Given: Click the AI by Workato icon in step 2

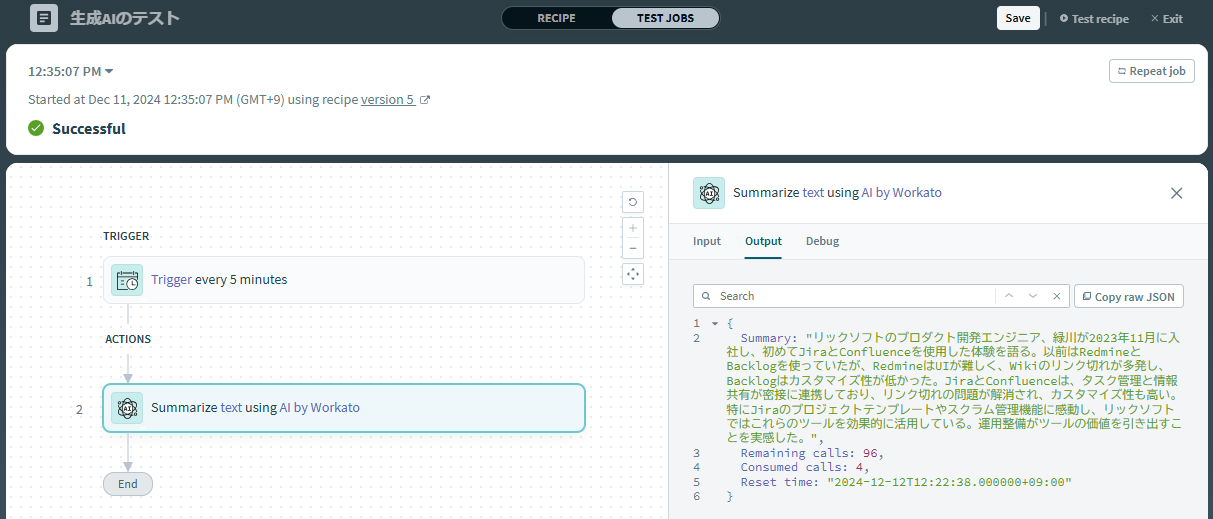Looking at the screenshot, I should 127,408.
